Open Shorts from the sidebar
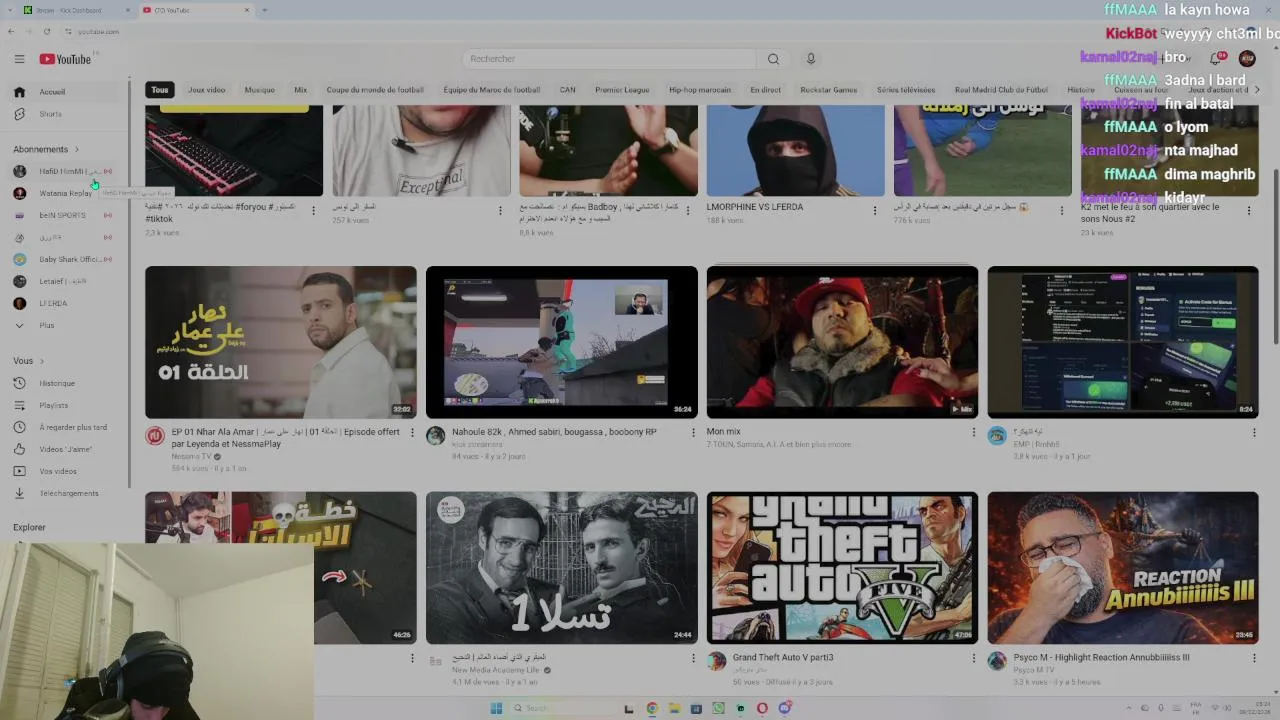Viewport: 1280px width, 720px height. pyautogui.click(x=66, y=114)
